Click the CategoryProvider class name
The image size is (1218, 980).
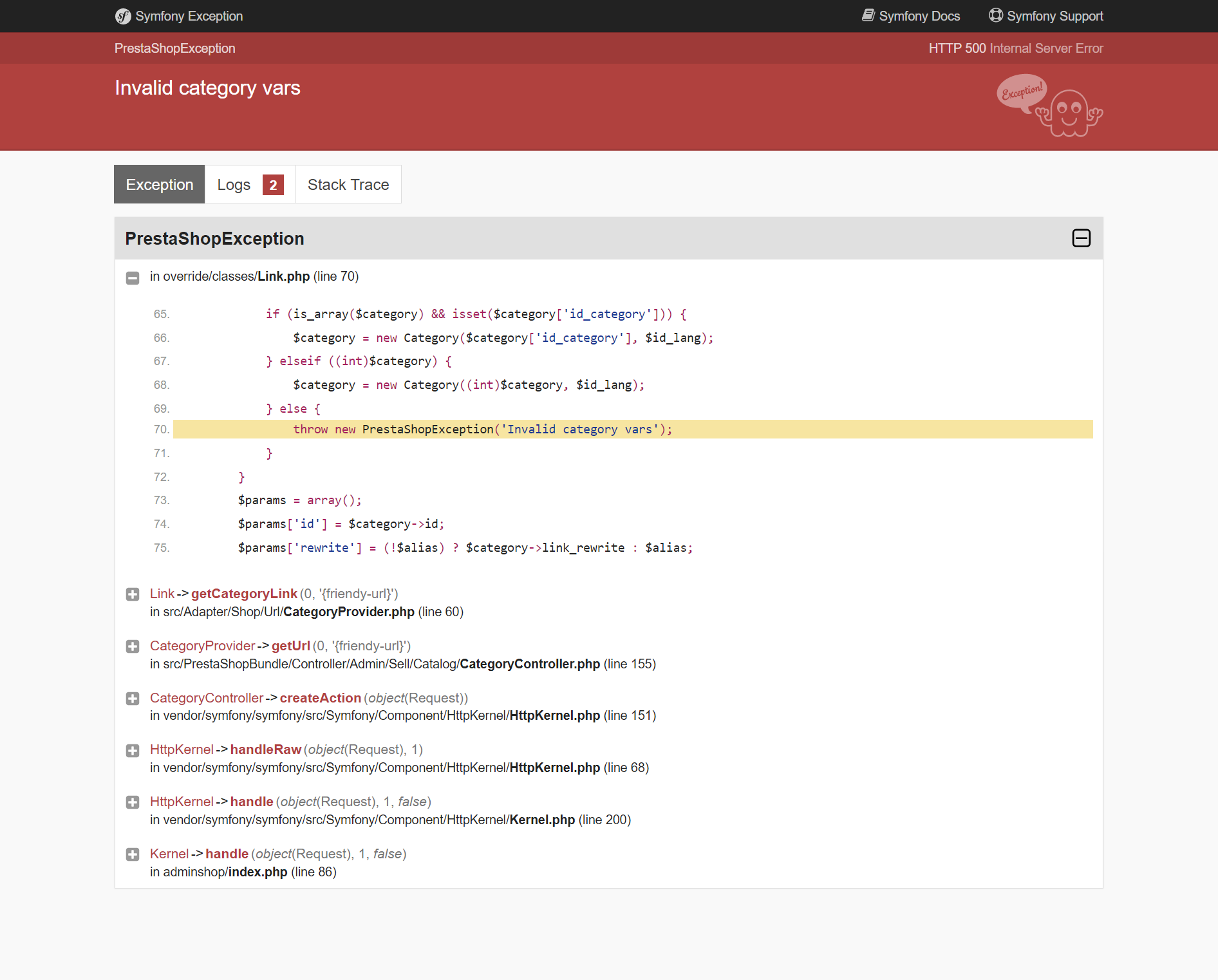pos(203,646)
